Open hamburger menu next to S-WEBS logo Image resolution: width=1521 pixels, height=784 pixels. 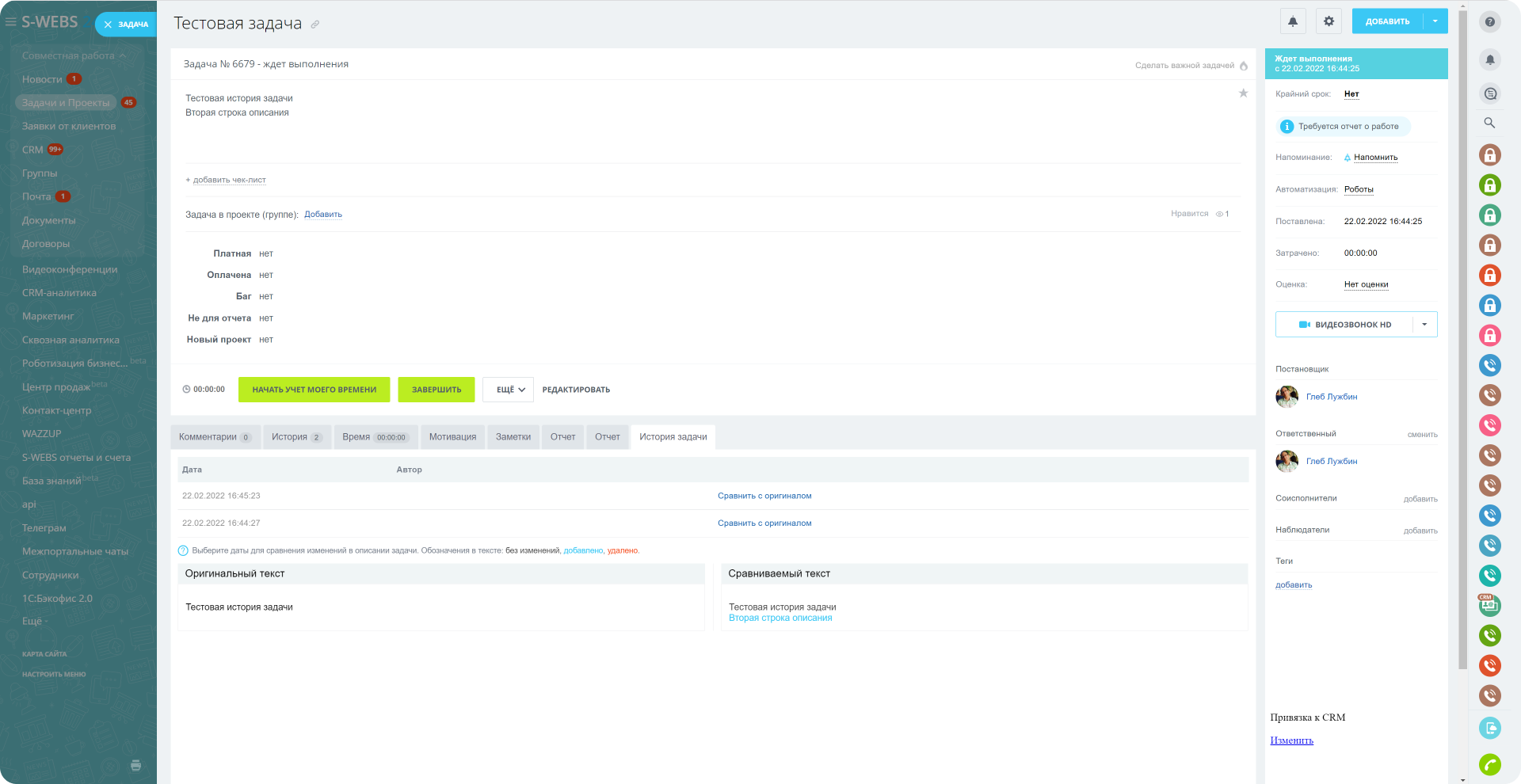click(x=10, y=22)
